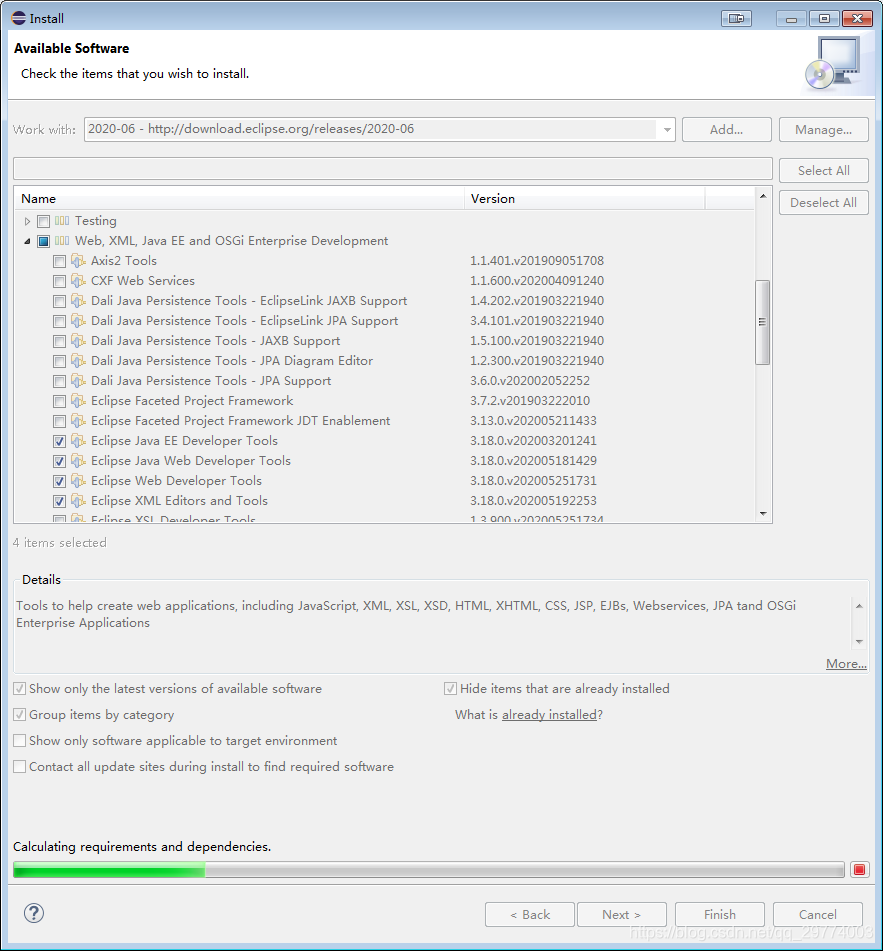Enable Show only software applicable to target environment
Viewport: 883px width, 951px height.
click(19, 741)
